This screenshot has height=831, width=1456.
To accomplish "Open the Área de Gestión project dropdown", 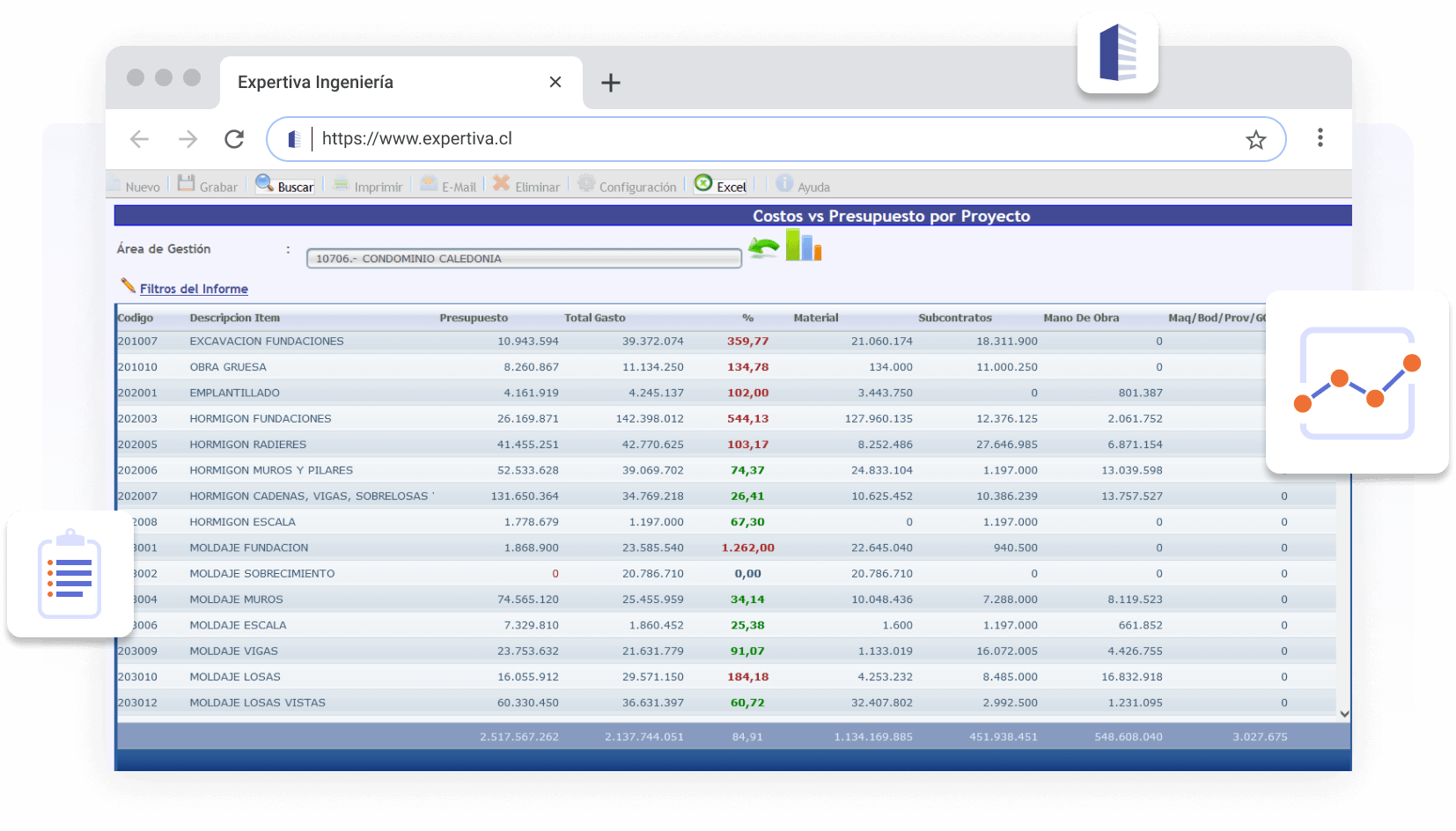I will 523,259.
